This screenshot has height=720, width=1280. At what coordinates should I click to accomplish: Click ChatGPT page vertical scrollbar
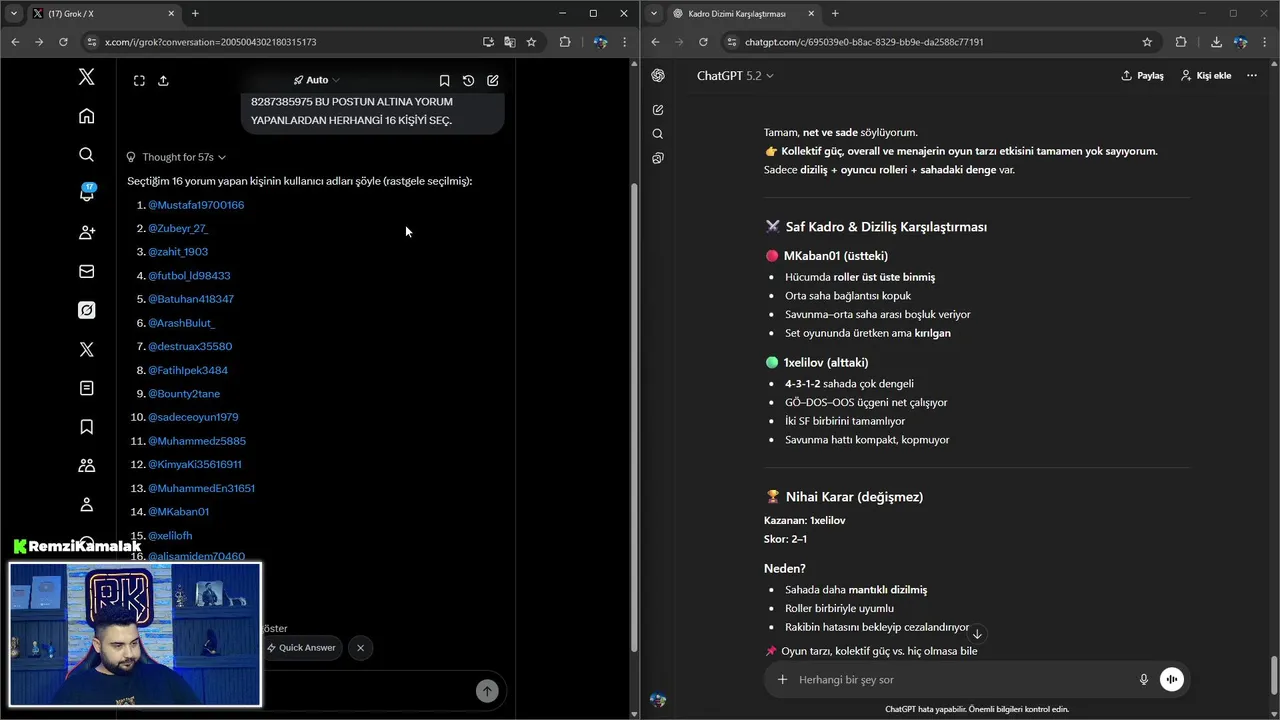(x=1274, y=677)
